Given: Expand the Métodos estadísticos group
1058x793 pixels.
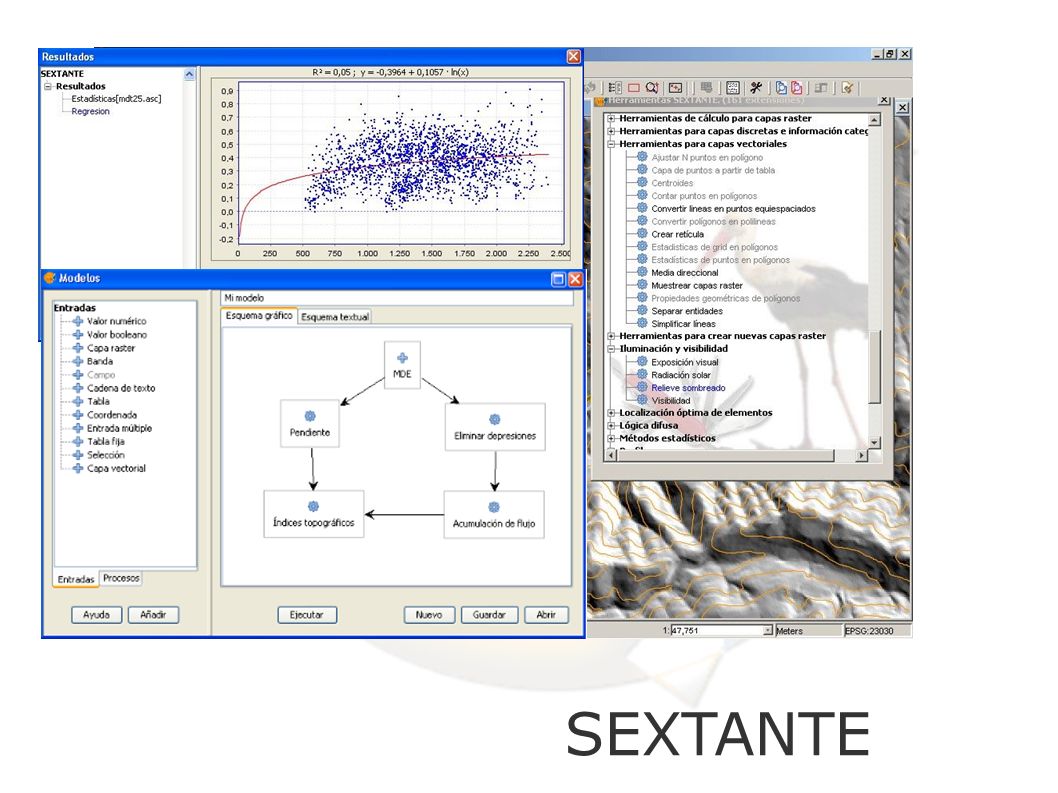Looking at the screenshot, I should pos(611,438).
